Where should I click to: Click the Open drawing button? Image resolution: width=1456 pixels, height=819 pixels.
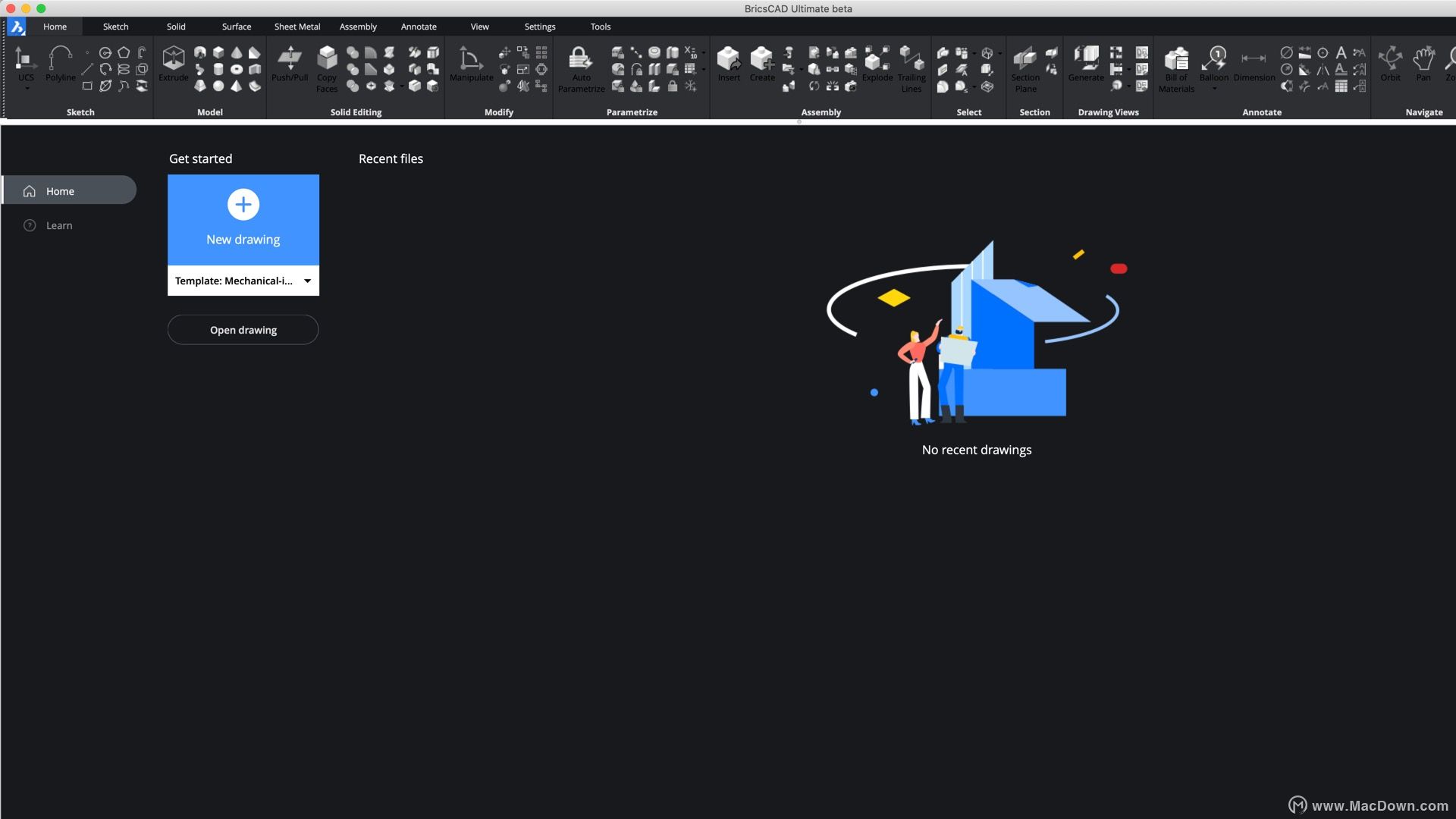pyautogui.click(x=243, y=330)
